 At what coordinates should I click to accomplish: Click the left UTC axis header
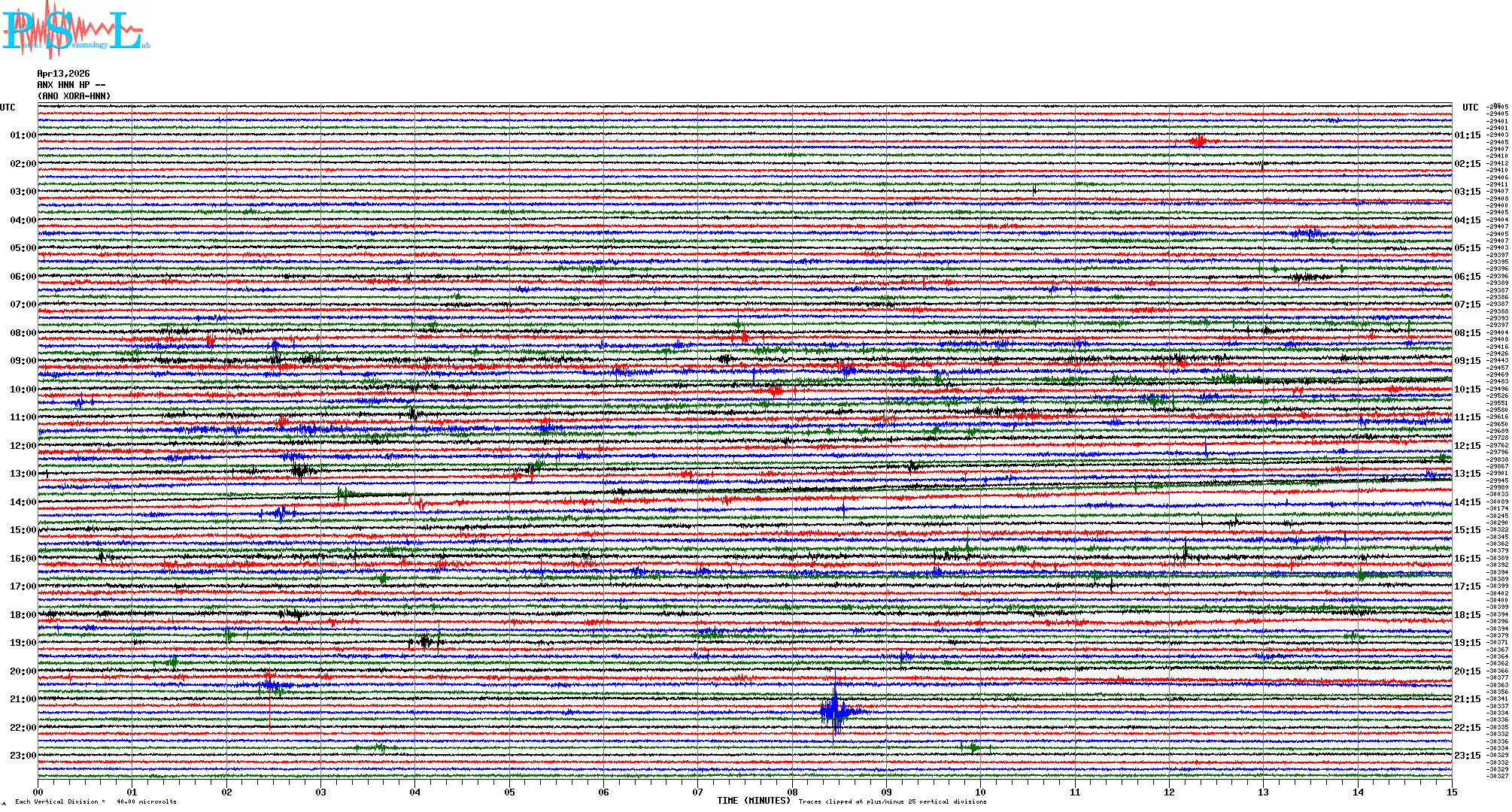coord(8,108)
